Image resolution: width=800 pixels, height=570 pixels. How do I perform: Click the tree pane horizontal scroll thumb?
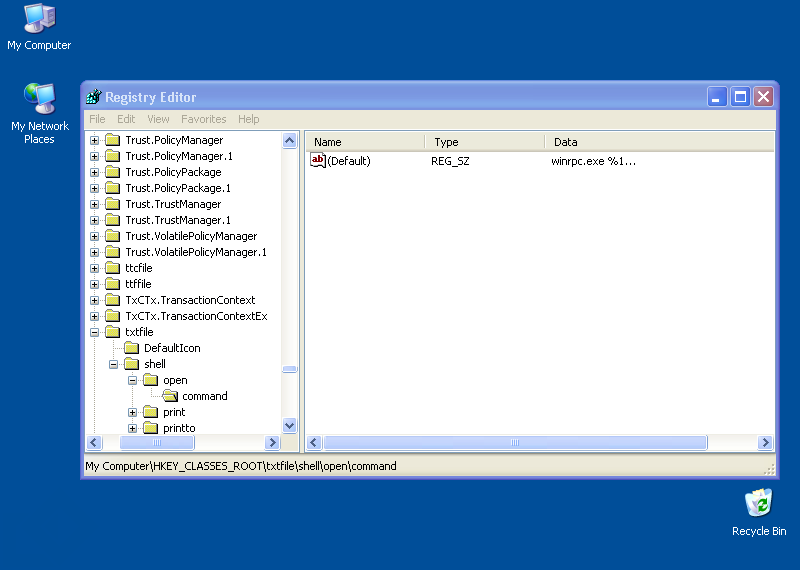[x=157, y=442]
